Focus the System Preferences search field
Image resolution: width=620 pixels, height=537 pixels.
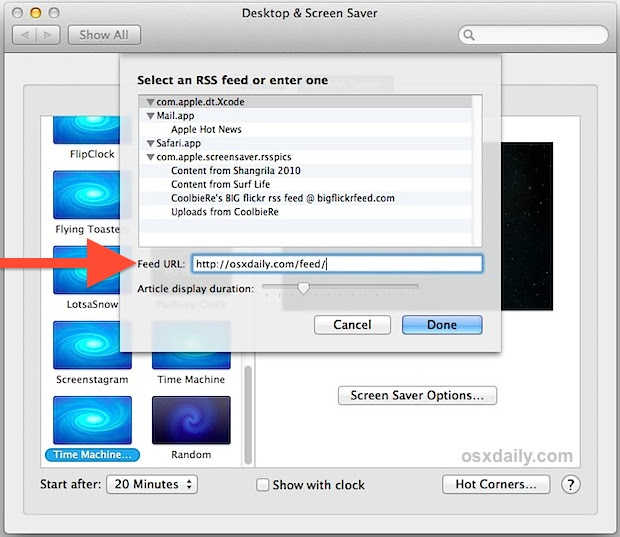(533, 35)
